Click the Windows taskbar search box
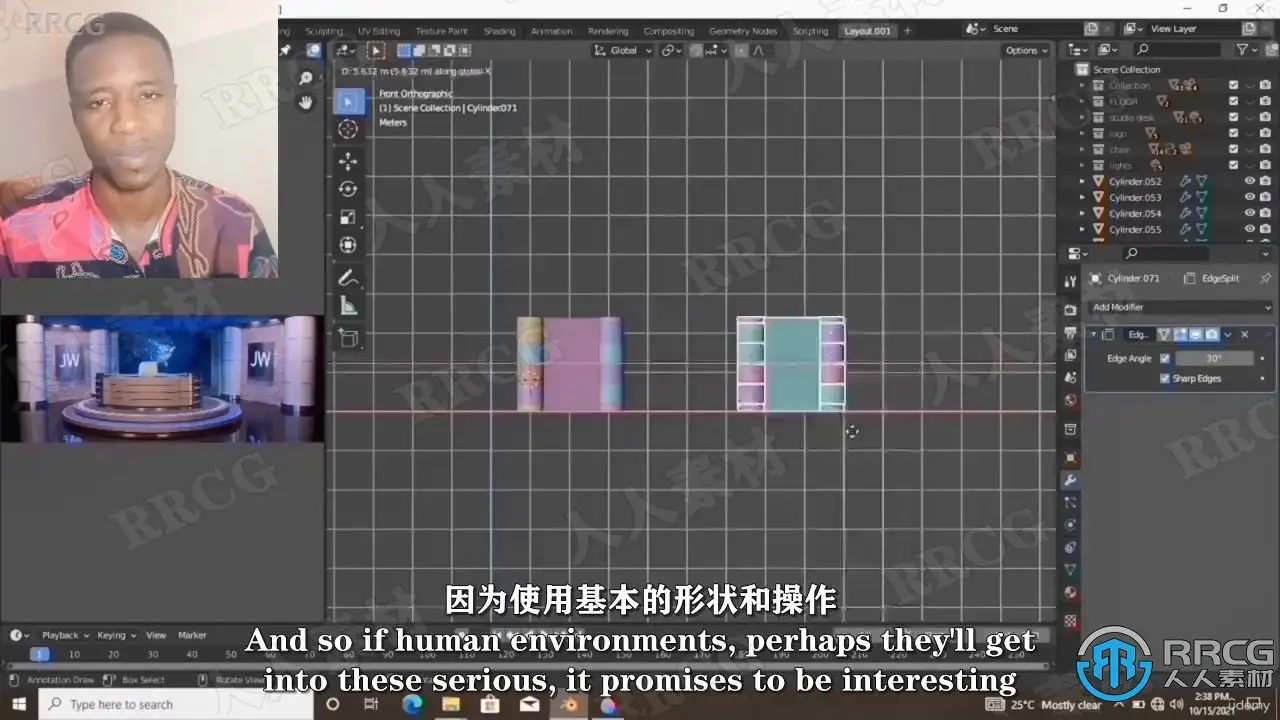Screen dimensions: 1280x720 pos(178,704)
